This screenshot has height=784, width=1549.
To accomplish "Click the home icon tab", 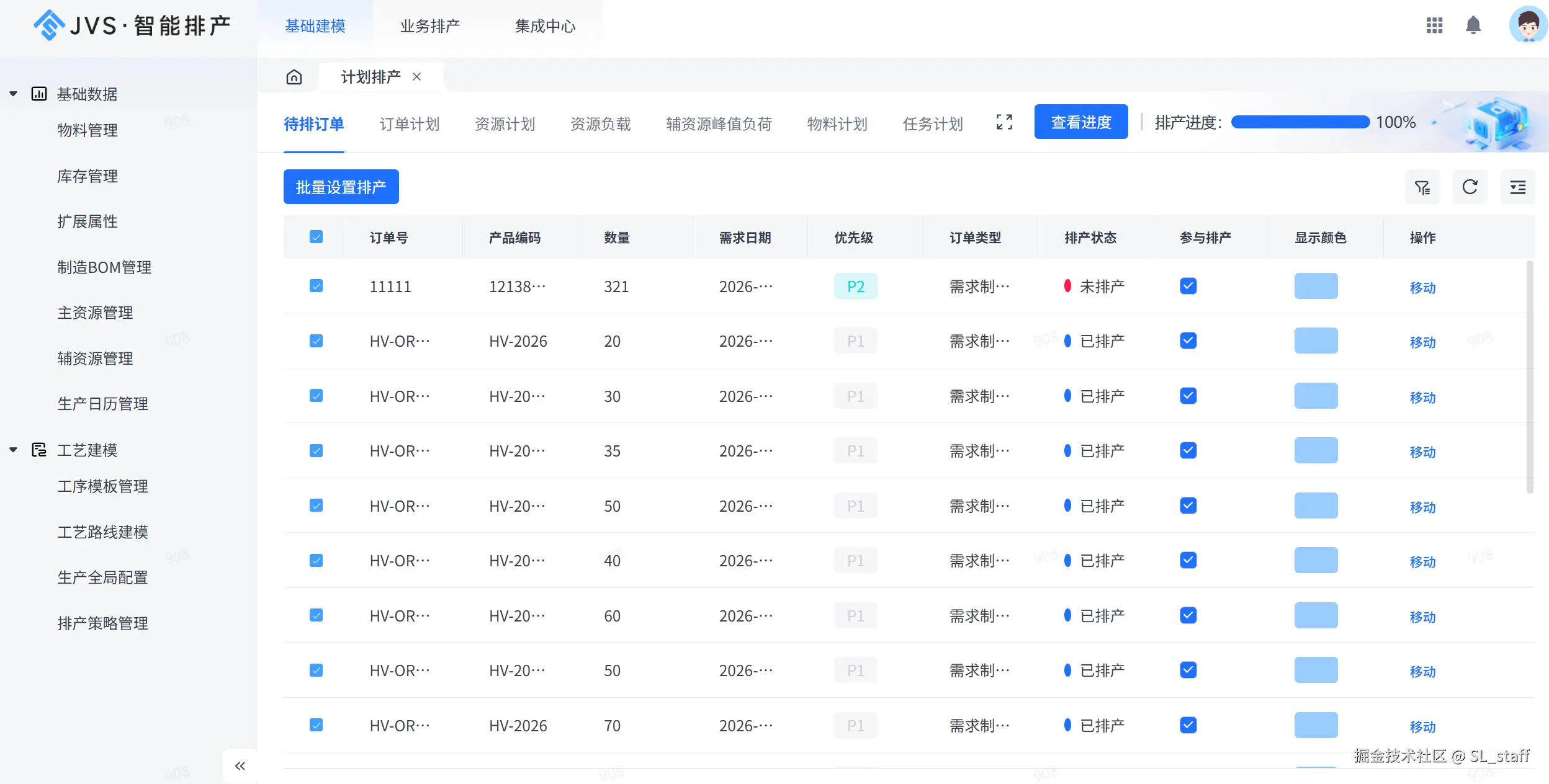I will coord(294,77).
